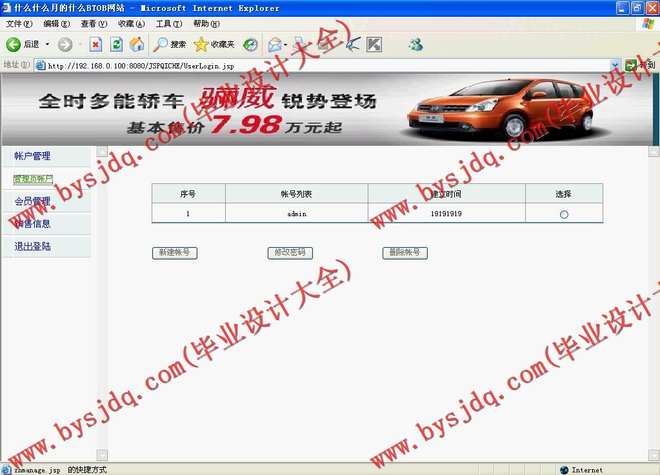
Task: Open the address bar URL dropdown
Action: point(615,65)
